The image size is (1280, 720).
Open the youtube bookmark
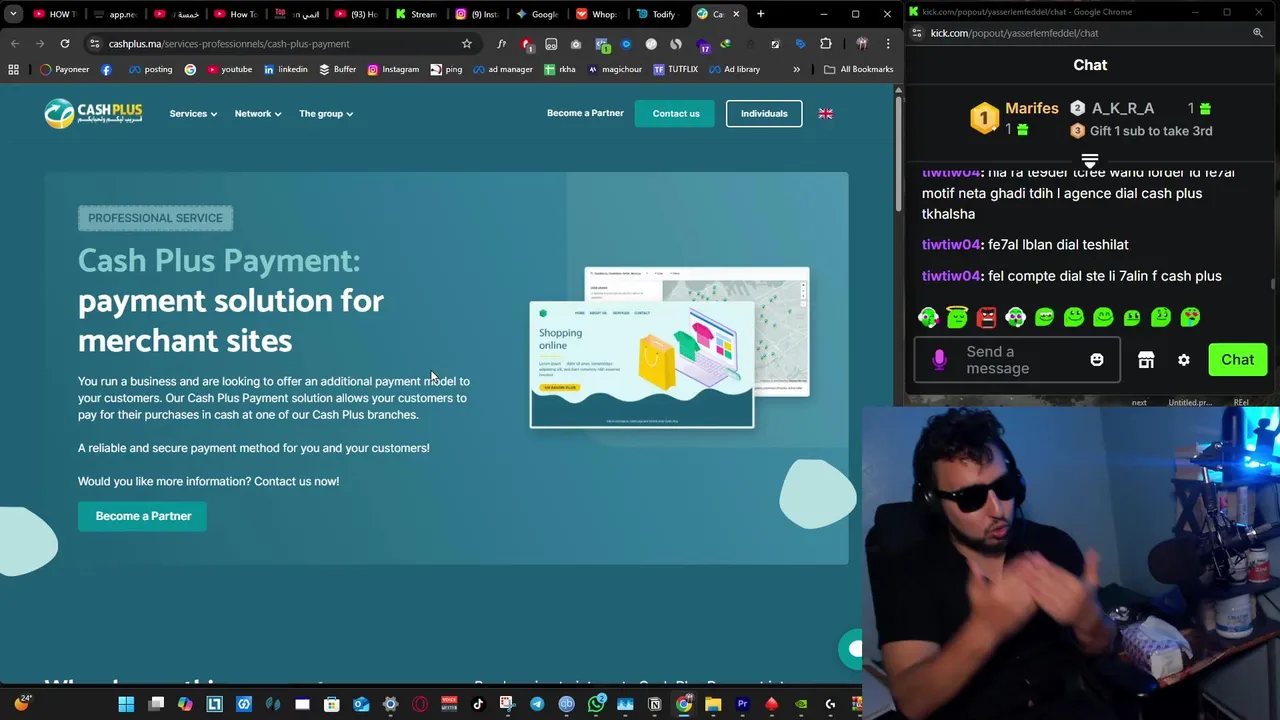coord(229,70)
